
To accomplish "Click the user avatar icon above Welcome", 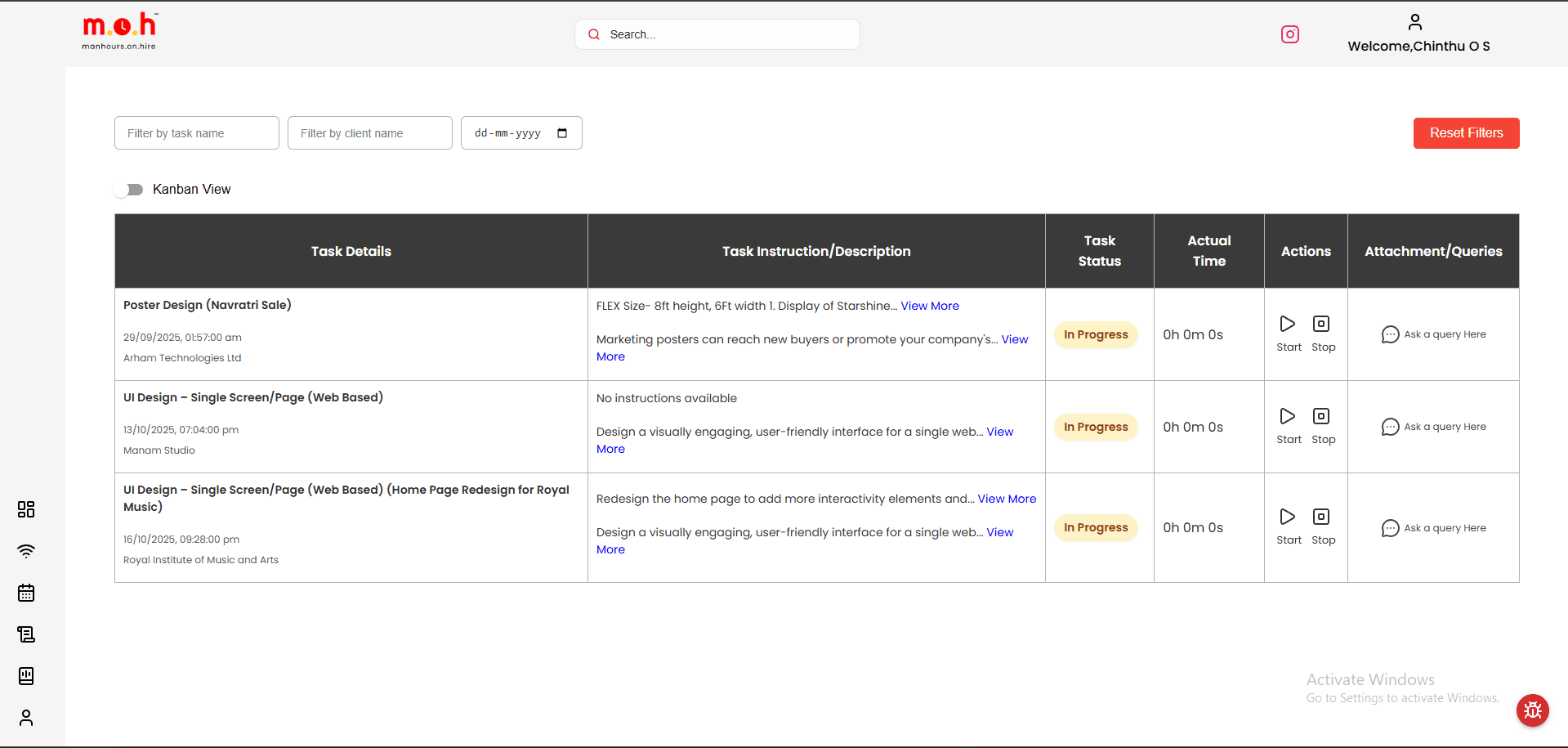I will (x=1415, y=22).
